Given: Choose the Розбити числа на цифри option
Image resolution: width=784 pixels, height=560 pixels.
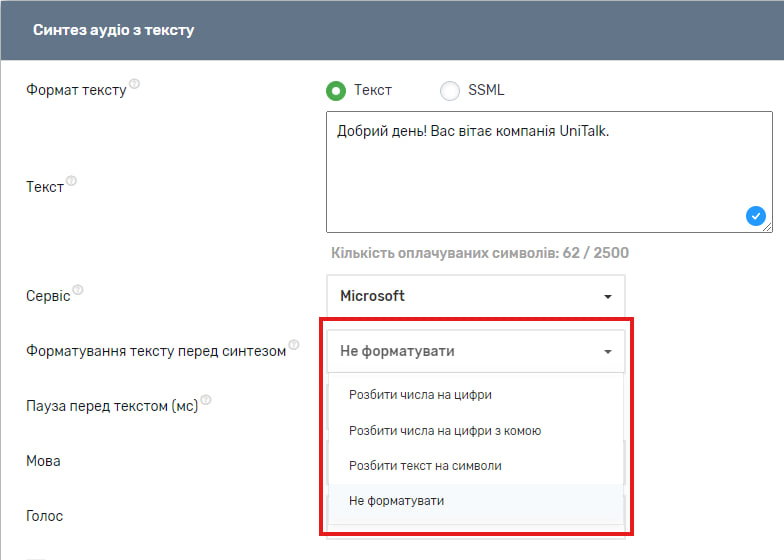Looking at the screenshot, I should tap(420, 395).
